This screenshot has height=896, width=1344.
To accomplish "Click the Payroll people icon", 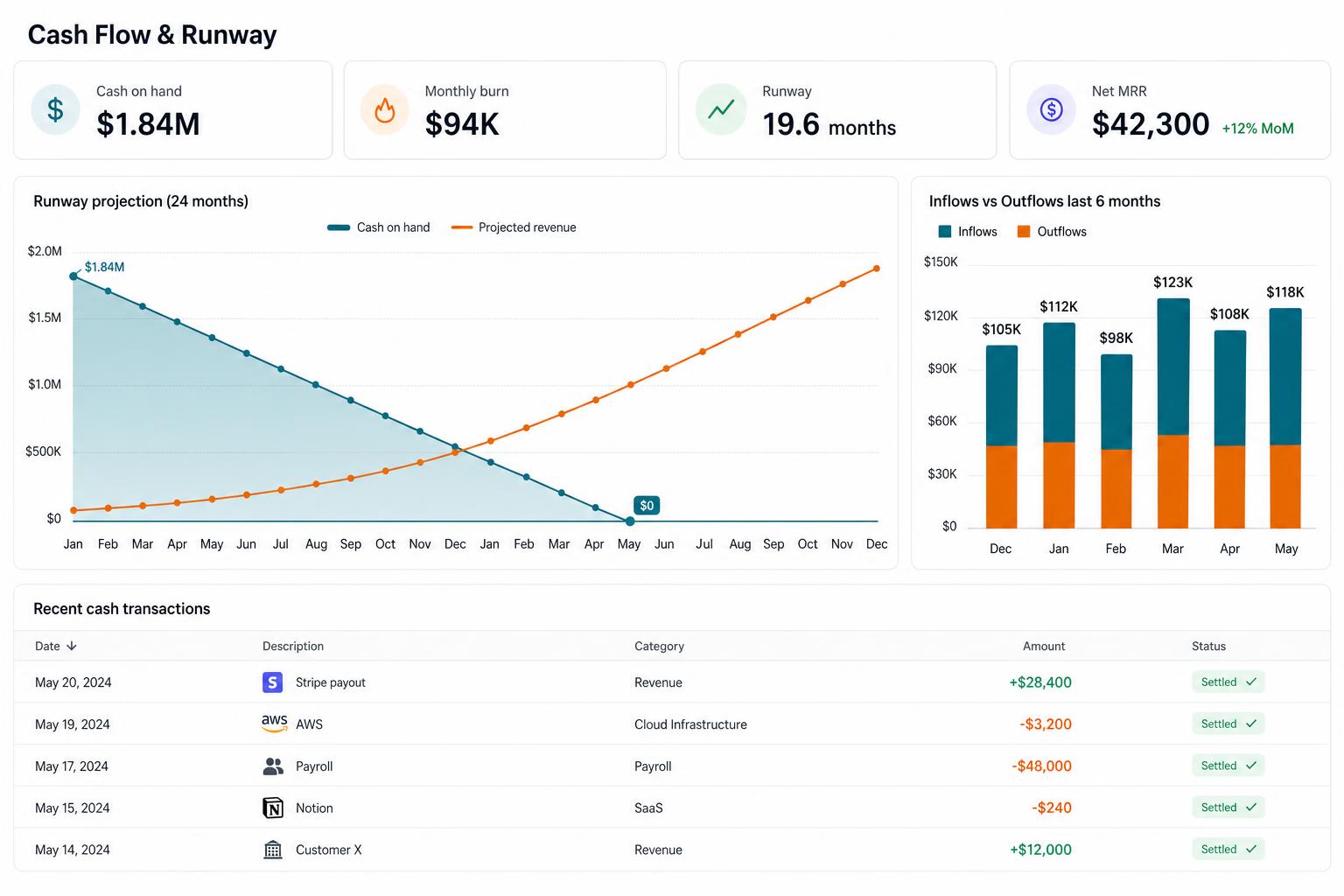I will (x=273, y=766).
